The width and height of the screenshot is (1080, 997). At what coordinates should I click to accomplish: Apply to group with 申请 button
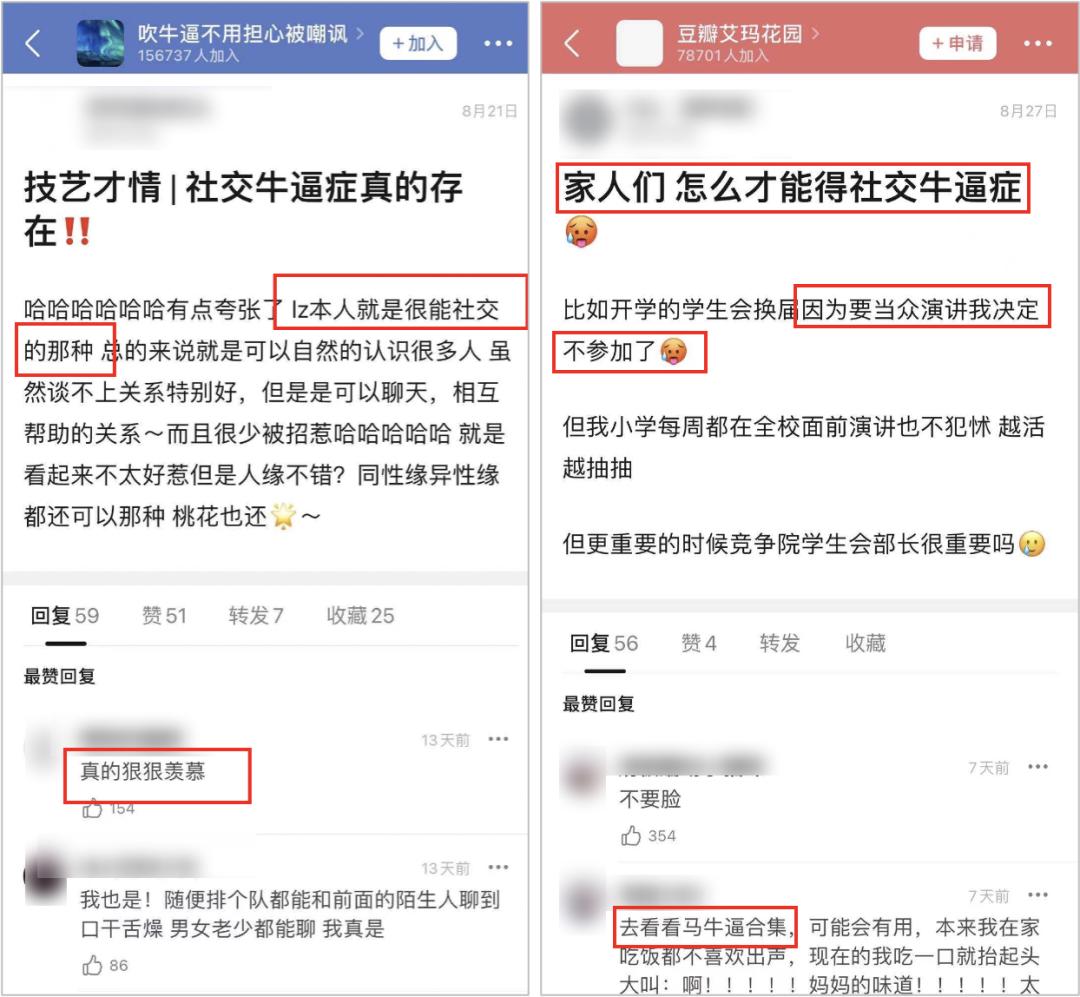tap(957, 43)
